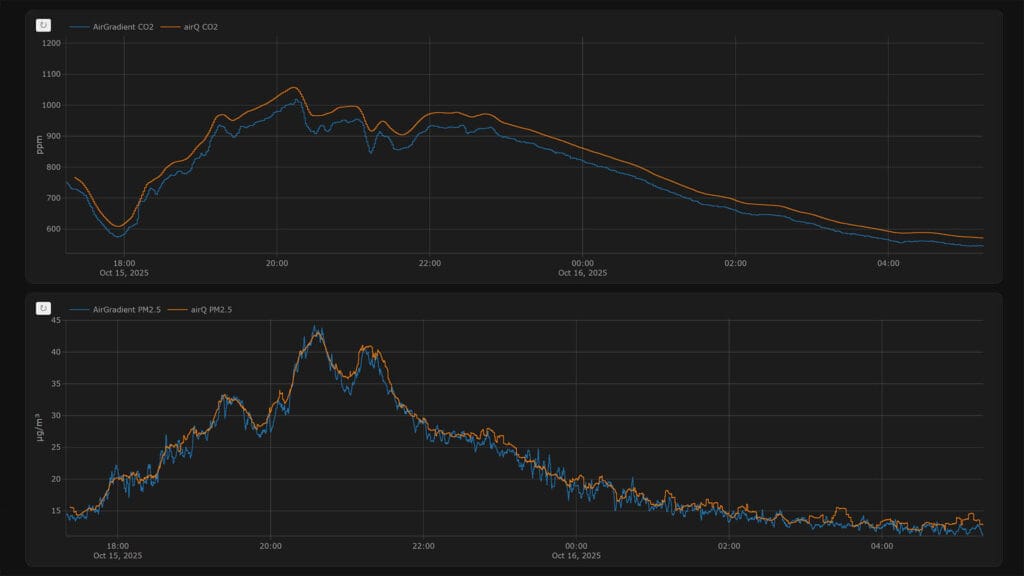Select 00:00 Oct 16 label on CO2 chart
Image resolution: width=1024 pixels, height=576 pixels.
[582, 267]
